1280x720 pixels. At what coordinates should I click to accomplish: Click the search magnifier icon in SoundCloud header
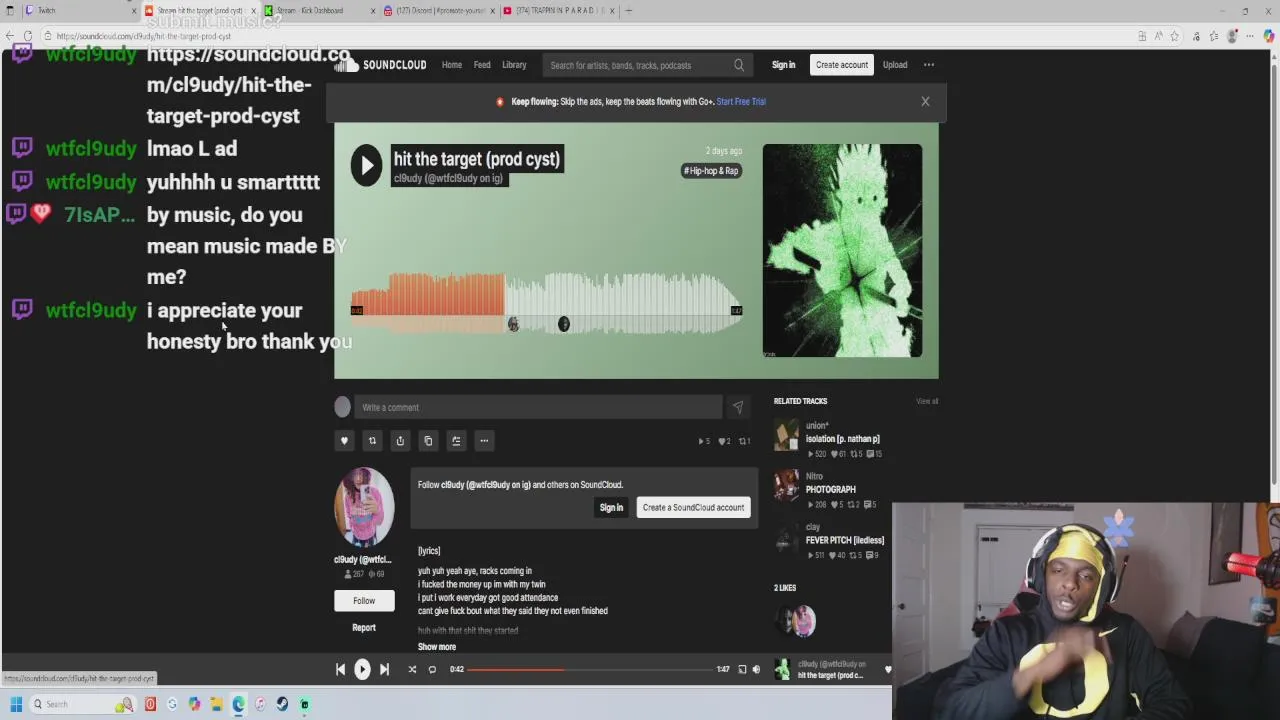coord(739,65)
